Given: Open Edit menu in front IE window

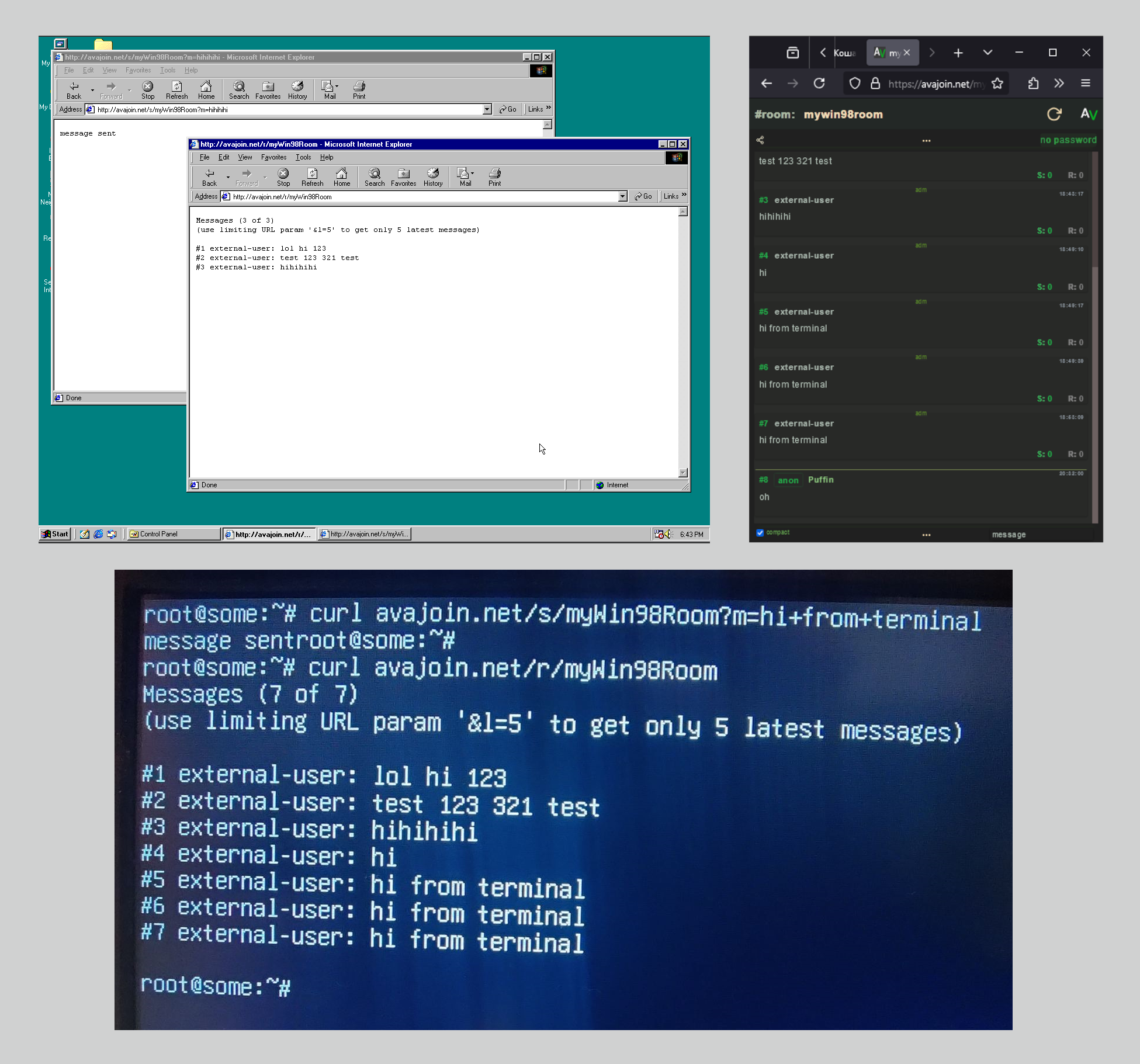Looking at the screenshot, I should (x=224, y=157).
